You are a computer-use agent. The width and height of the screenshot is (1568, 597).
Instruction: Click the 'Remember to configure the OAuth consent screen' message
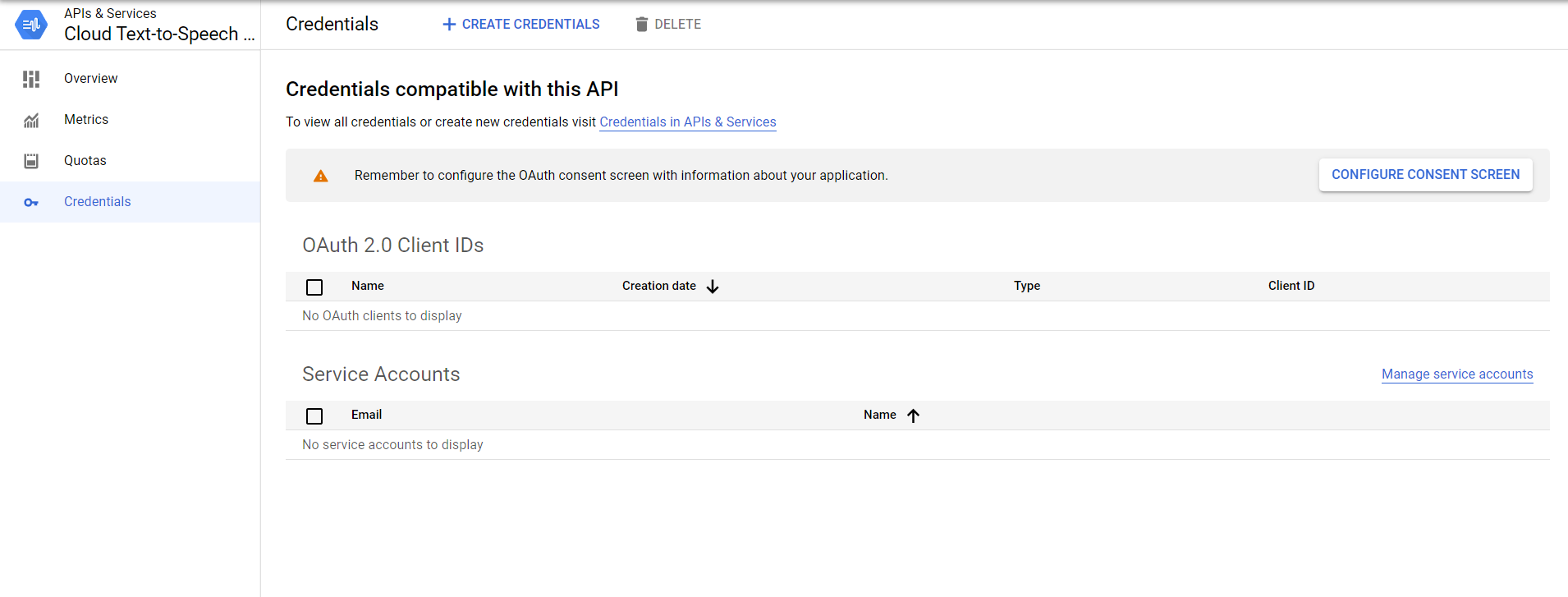(x=621, y=175)
